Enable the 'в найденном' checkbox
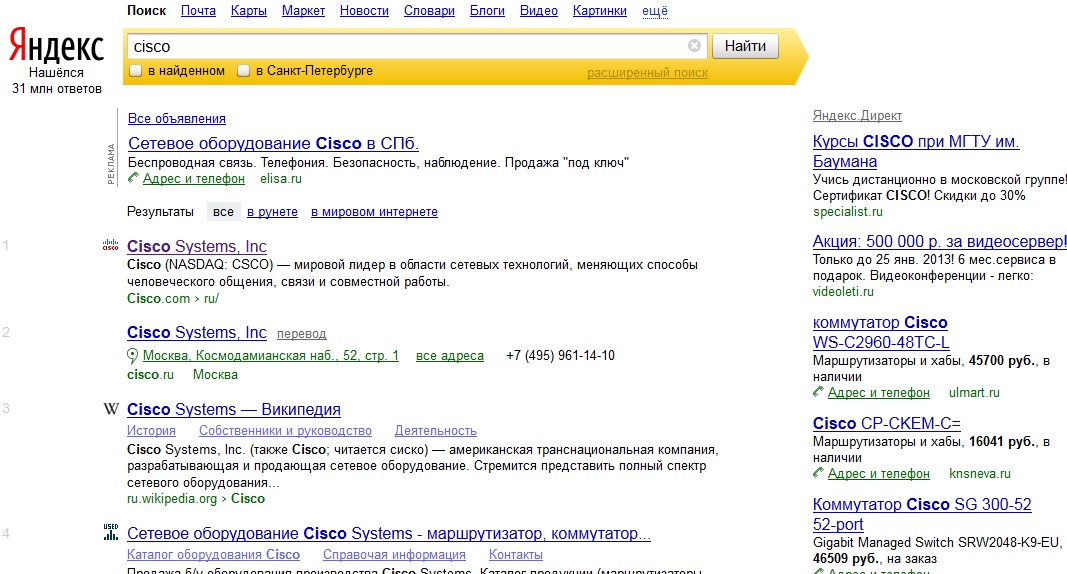The width and height of the screenshot is (1067, 574). [x=136, y=71]
